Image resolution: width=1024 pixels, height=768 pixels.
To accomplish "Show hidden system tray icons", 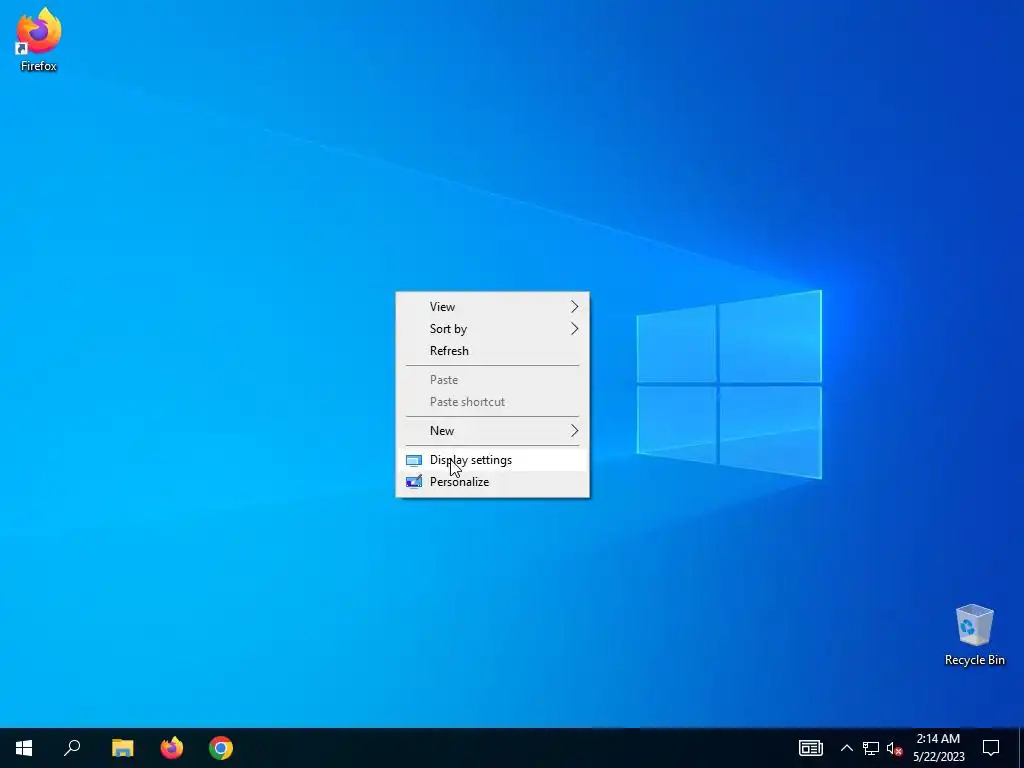I will click(846, 748).
